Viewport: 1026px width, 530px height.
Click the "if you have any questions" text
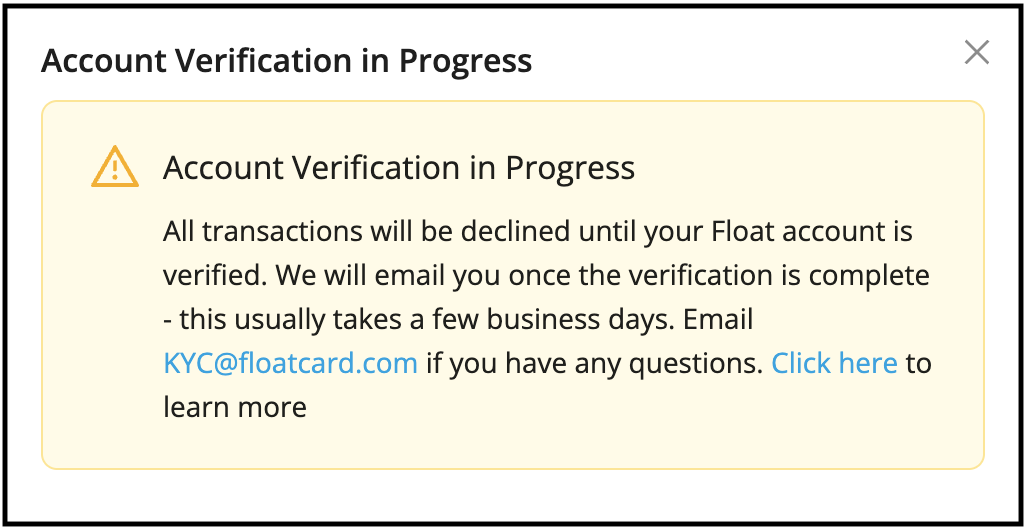[x=594, y=363]
